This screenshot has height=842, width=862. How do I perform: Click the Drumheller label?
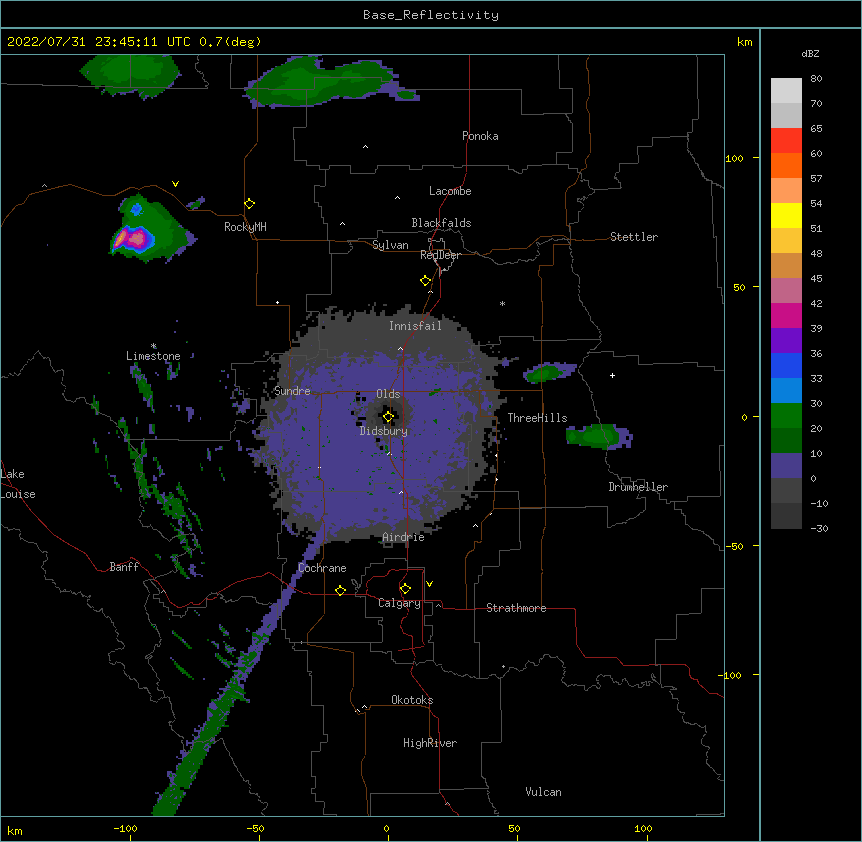pyautogui.click(x=638, y=487)
